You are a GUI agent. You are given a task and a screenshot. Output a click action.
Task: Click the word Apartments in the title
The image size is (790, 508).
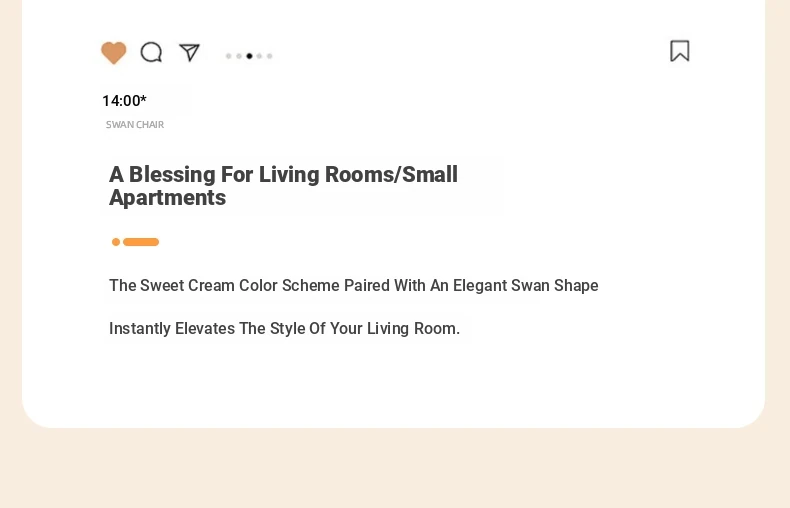(167, 198)
